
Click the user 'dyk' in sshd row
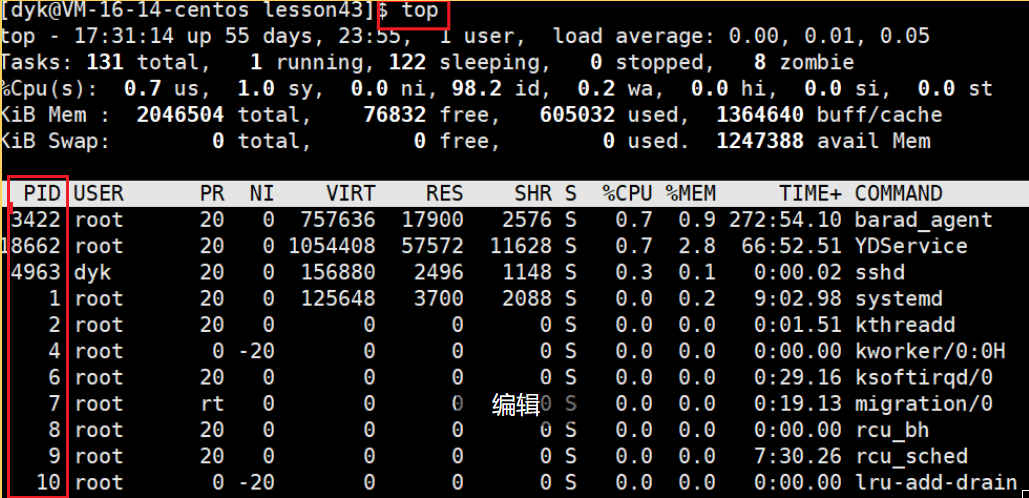93,272
